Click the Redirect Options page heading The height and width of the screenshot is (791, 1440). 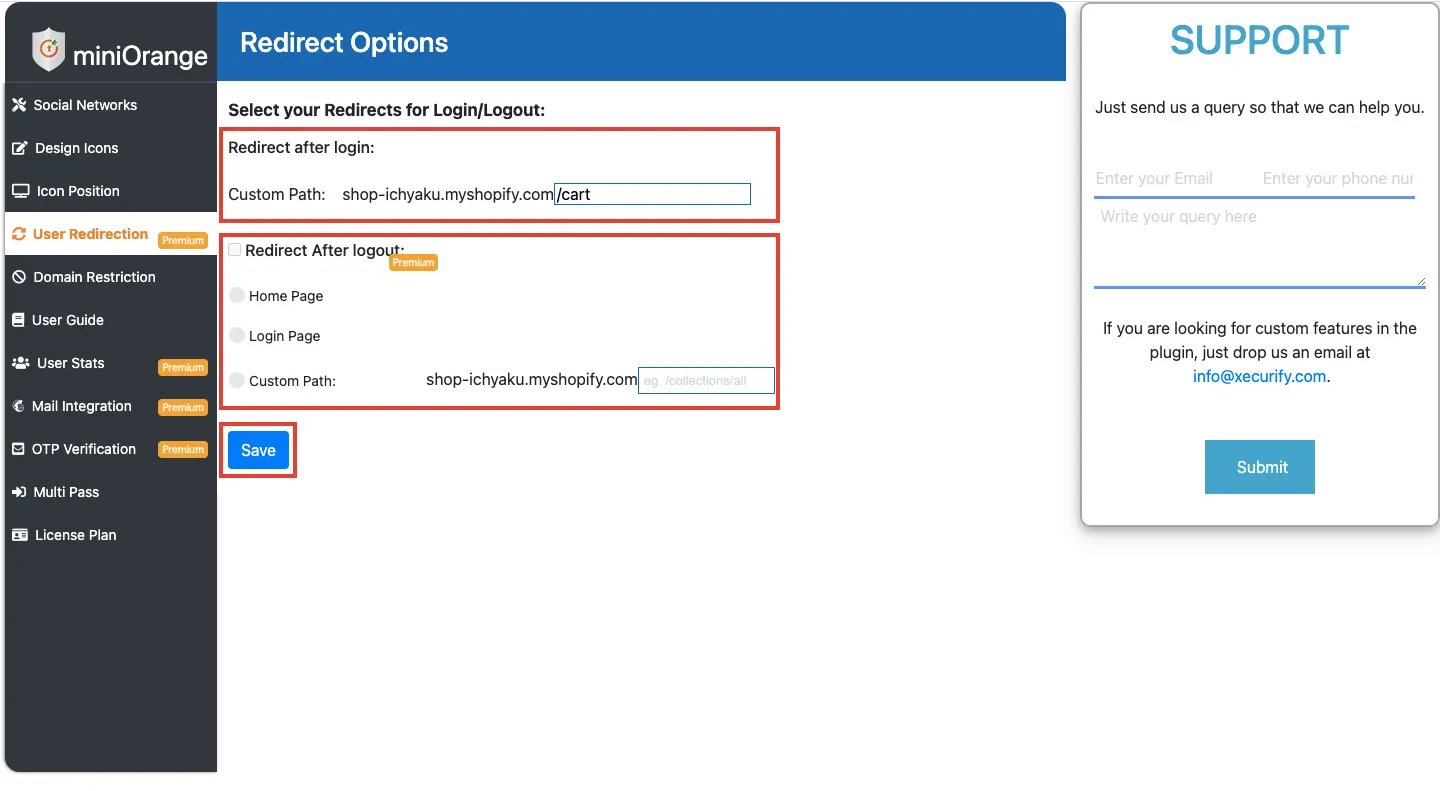tap(344, 43)
